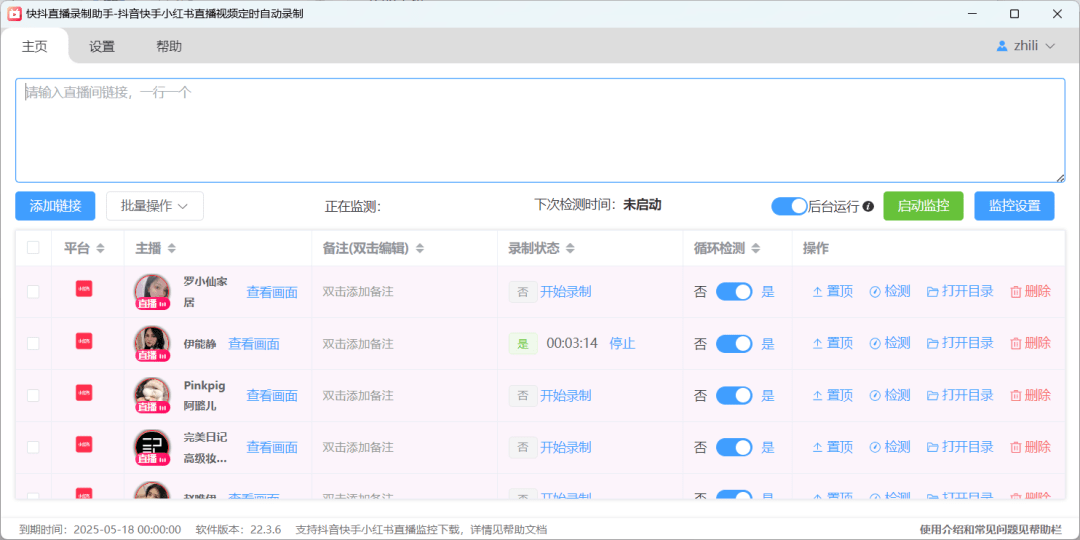Delete the 罗小仙家居 row
1080x540 pixels.
point(1030,291)
